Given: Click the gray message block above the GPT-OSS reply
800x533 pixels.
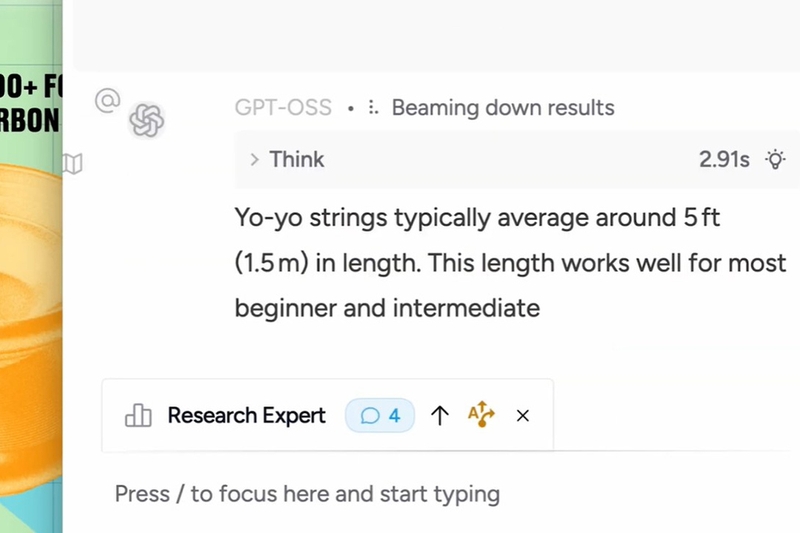Looking at the screenshot, I should click(436, 35).
